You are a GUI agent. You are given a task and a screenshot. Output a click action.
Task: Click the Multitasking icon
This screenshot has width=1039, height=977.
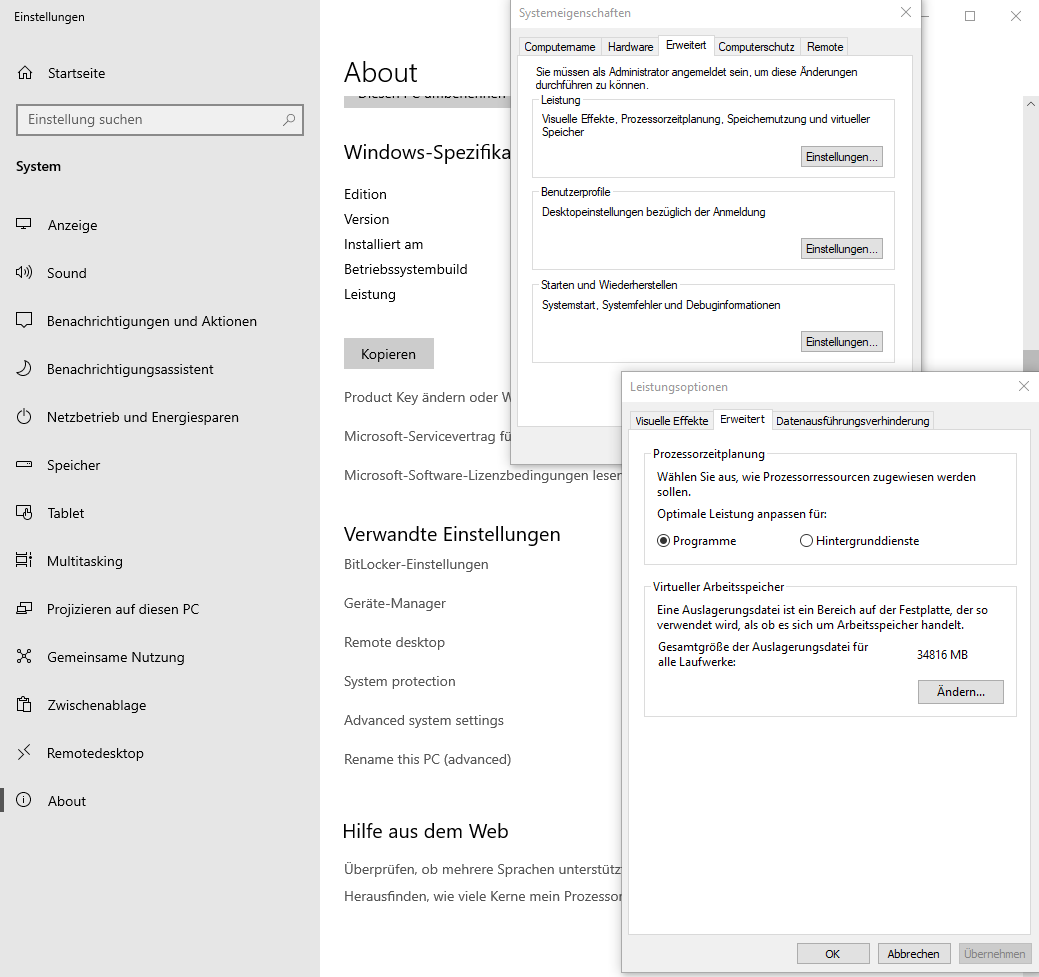[24, 560]
